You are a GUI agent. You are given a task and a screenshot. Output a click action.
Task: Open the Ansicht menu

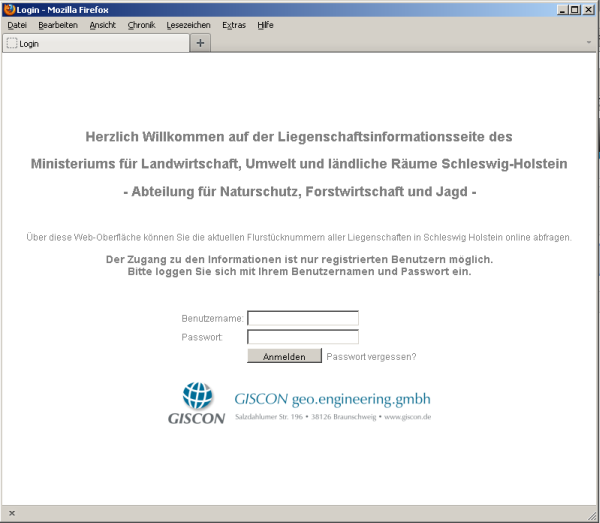(x=102, y=25)
